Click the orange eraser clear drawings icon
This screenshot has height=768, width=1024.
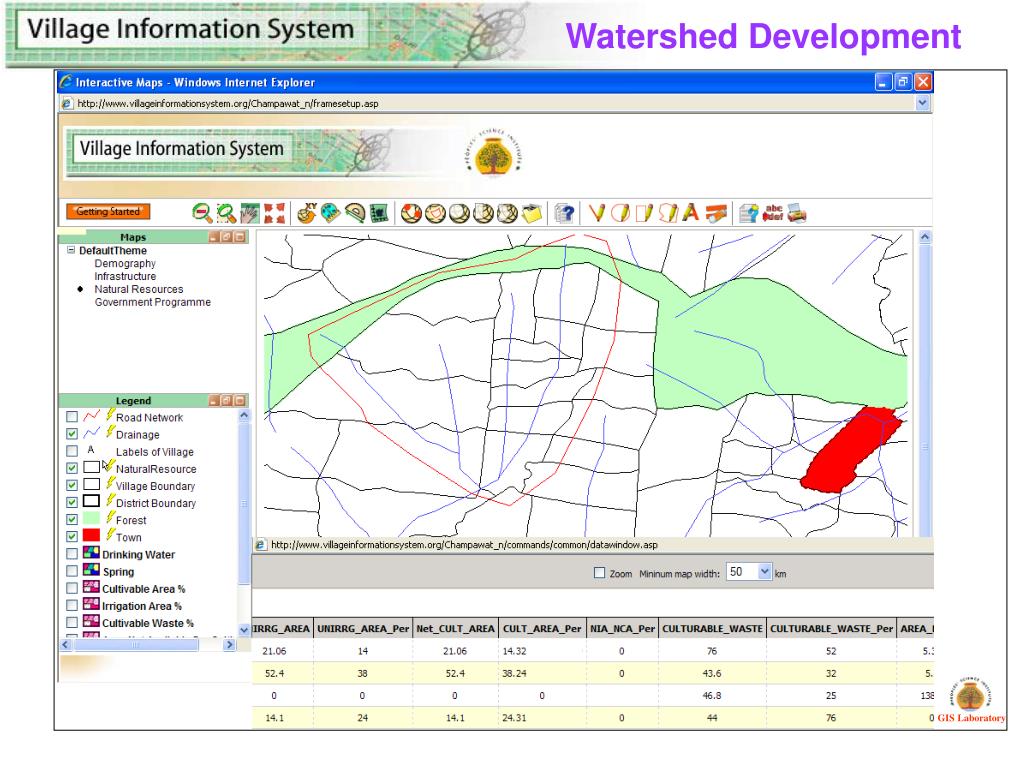(716, 213)
